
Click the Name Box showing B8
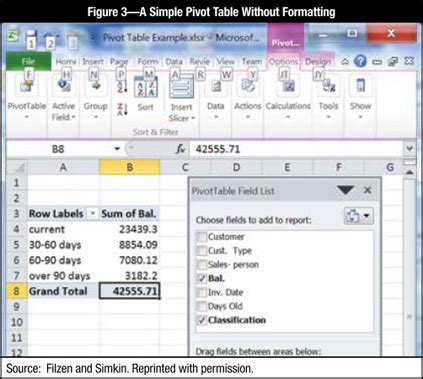point(58,149)
